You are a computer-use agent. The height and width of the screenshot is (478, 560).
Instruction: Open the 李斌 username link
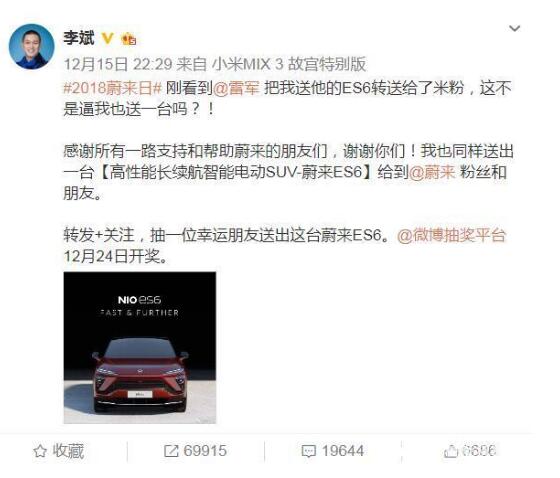79,38
